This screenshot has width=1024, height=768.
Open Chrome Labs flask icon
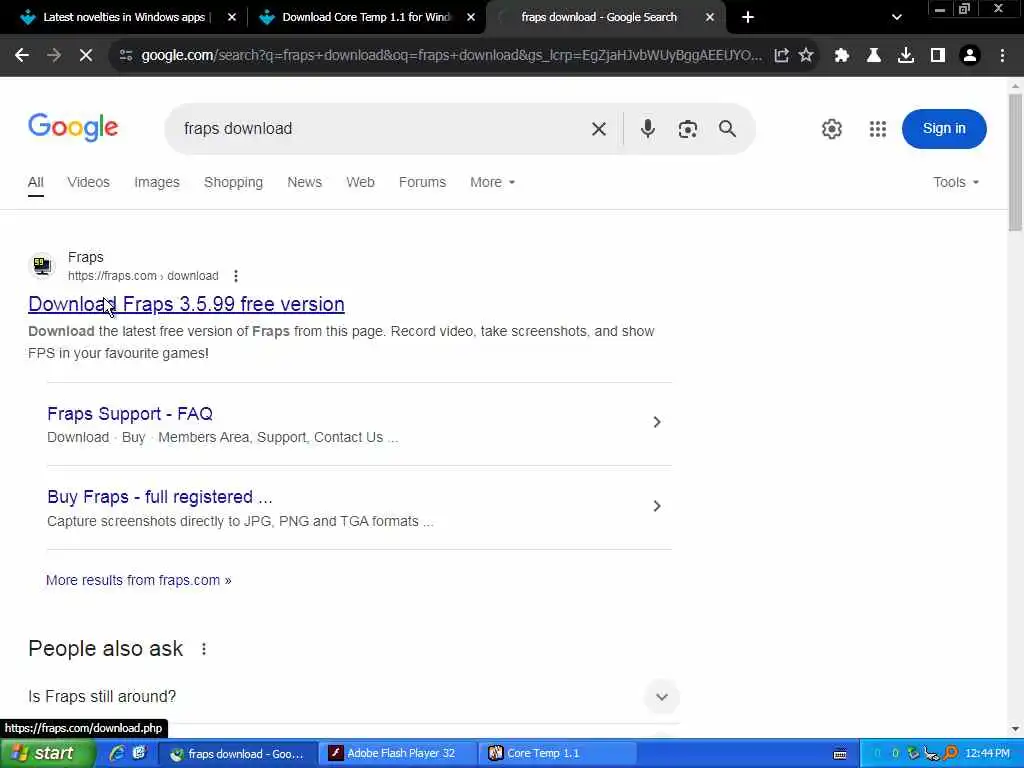point(874,56)
